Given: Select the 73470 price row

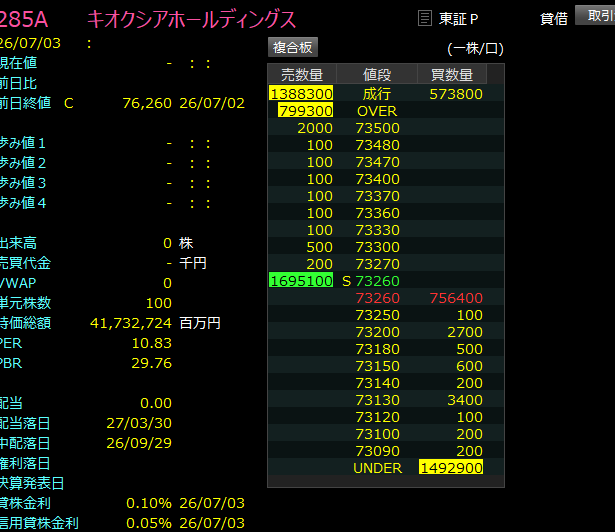Looking at the screenshot, I should pyautogui.click(x=386, y=162).
